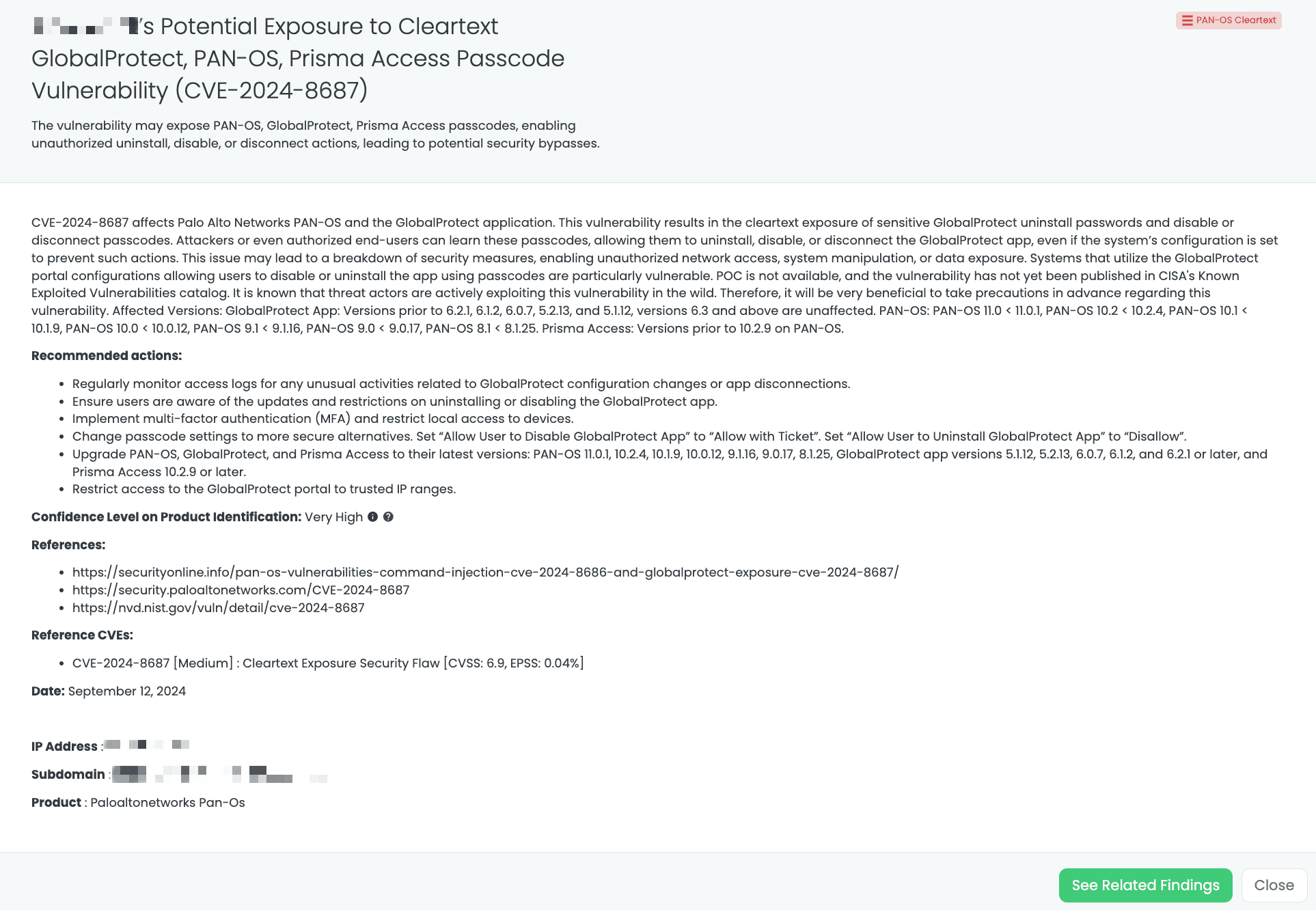
Task: Select the Paloaltonetworks Pan-Os product text
Action: [x=167, y=803]
